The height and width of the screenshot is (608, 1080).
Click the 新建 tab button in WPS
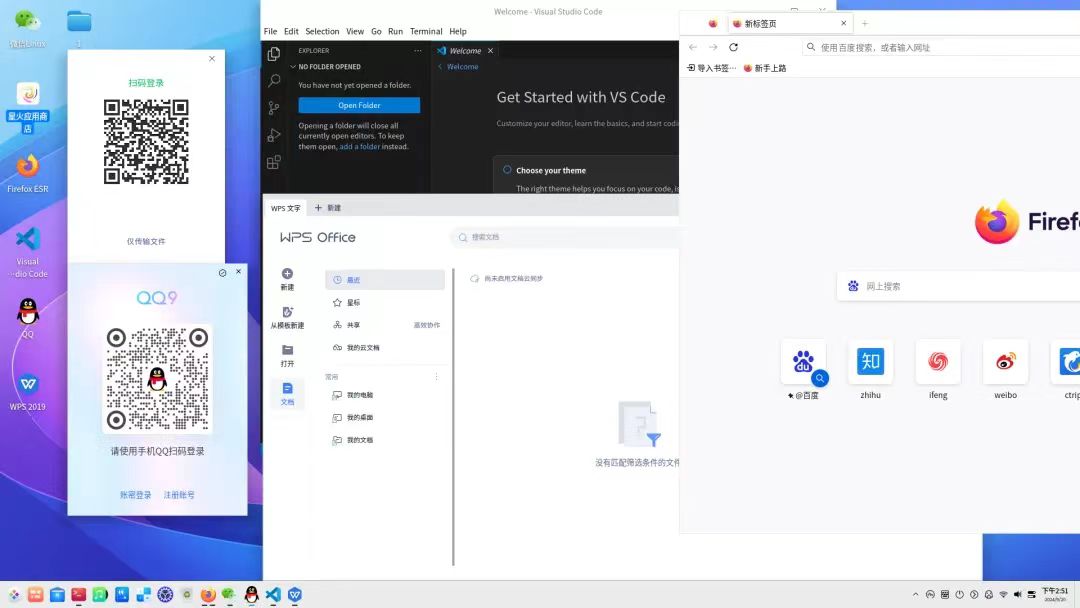point(328,208)
